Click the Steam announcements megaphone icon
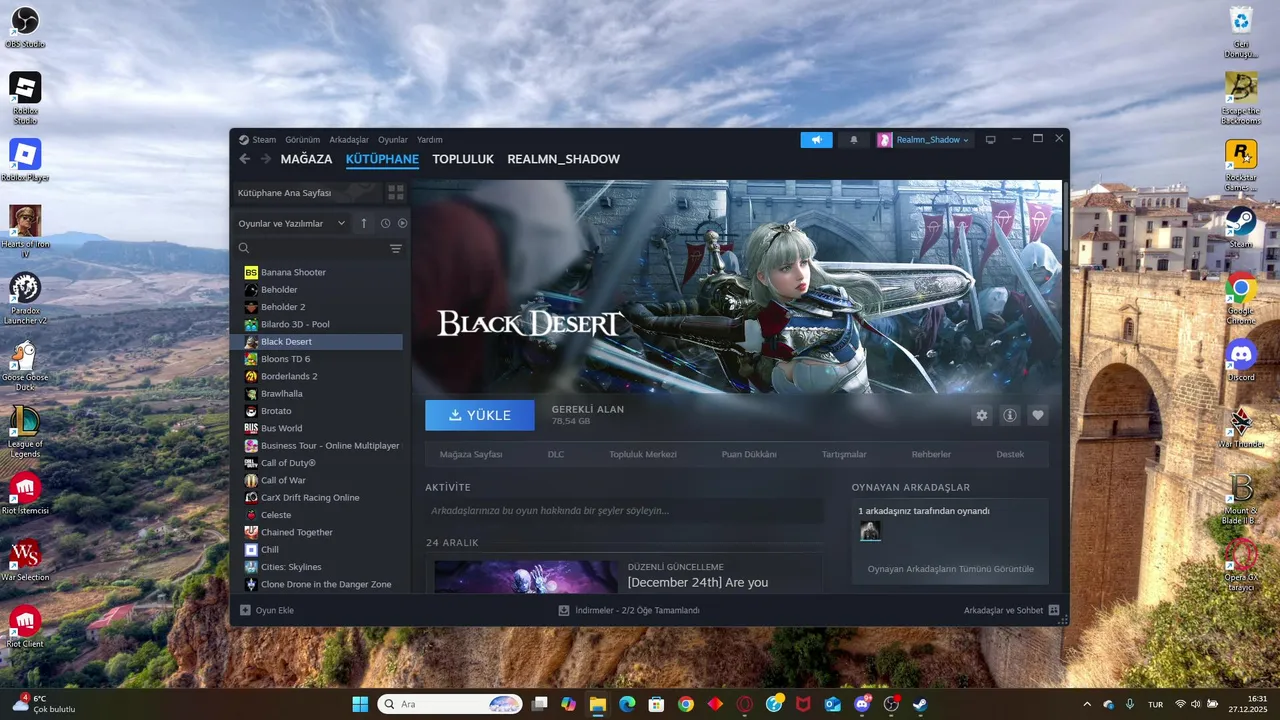 click(x=816, y=140)
